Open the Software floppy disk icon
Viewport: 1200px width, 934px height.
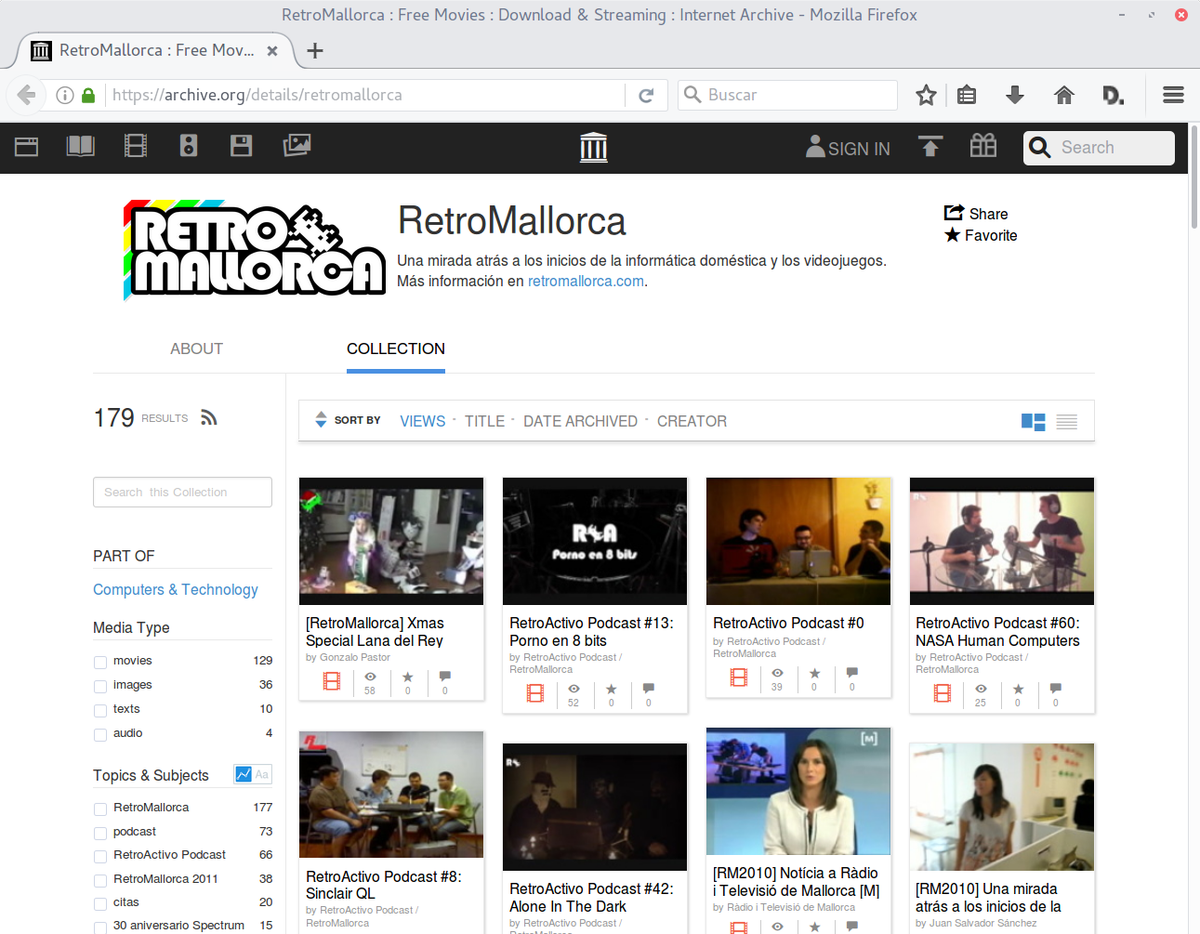(241, 147)
